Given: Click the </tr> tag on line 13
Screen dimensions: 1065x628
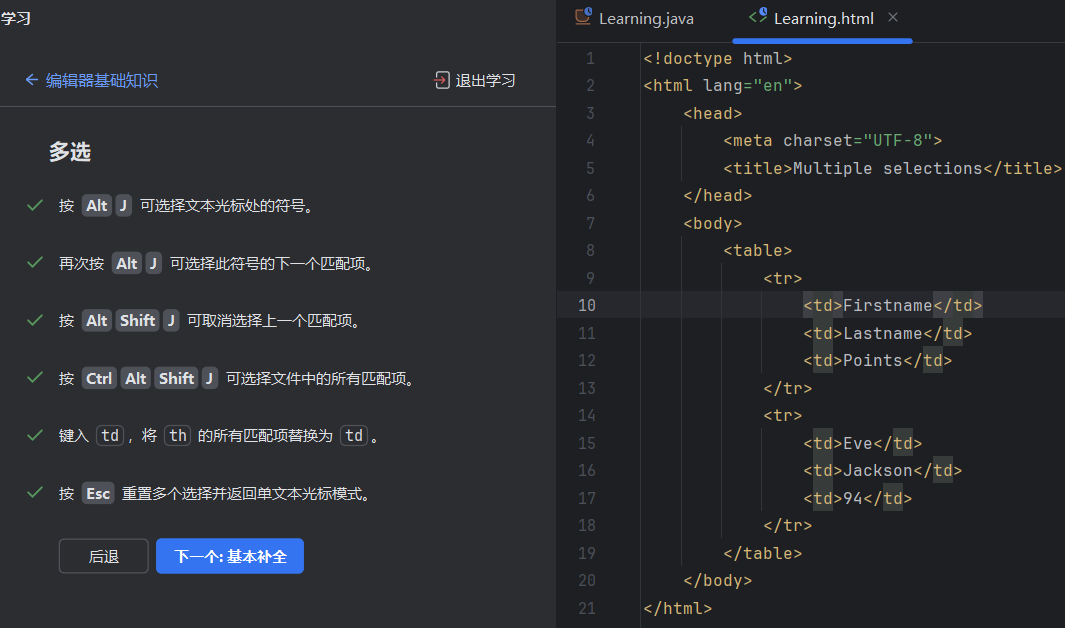Looking at the screenshot, I should coord(788,388).
